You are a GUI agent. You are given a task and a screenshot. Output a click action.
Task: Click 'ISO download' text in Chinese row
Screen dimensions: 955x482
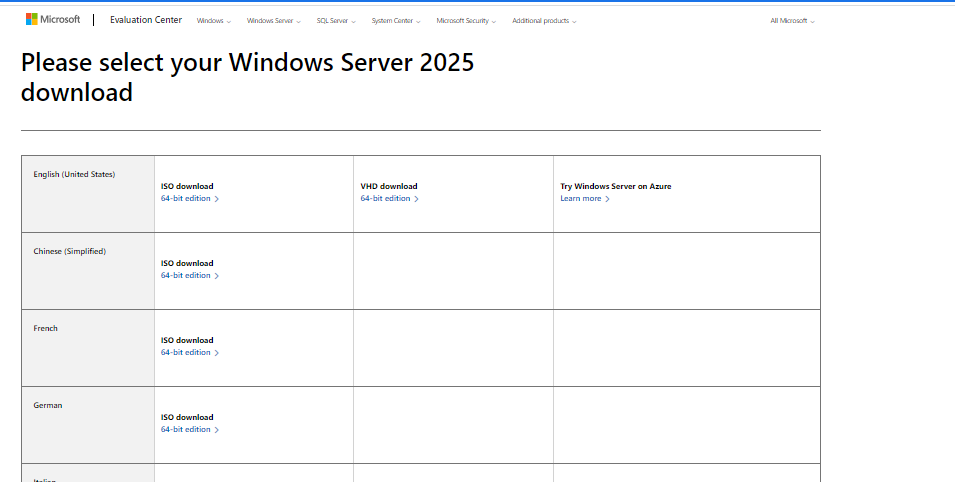(187, 263)
